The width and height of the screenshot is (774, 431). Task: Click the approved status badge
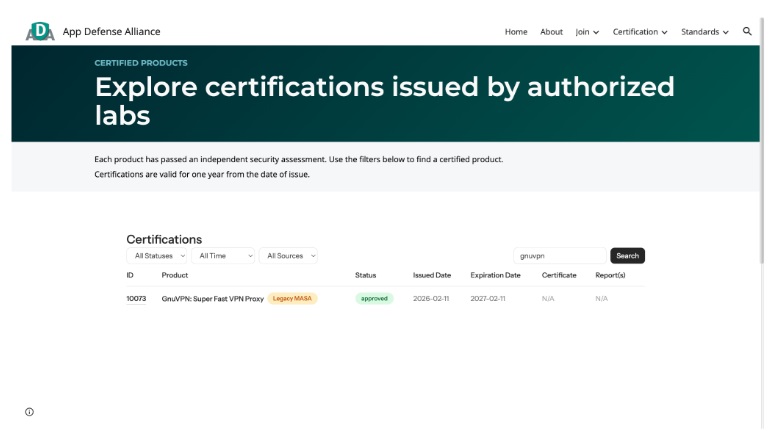(x=374, y=299)
